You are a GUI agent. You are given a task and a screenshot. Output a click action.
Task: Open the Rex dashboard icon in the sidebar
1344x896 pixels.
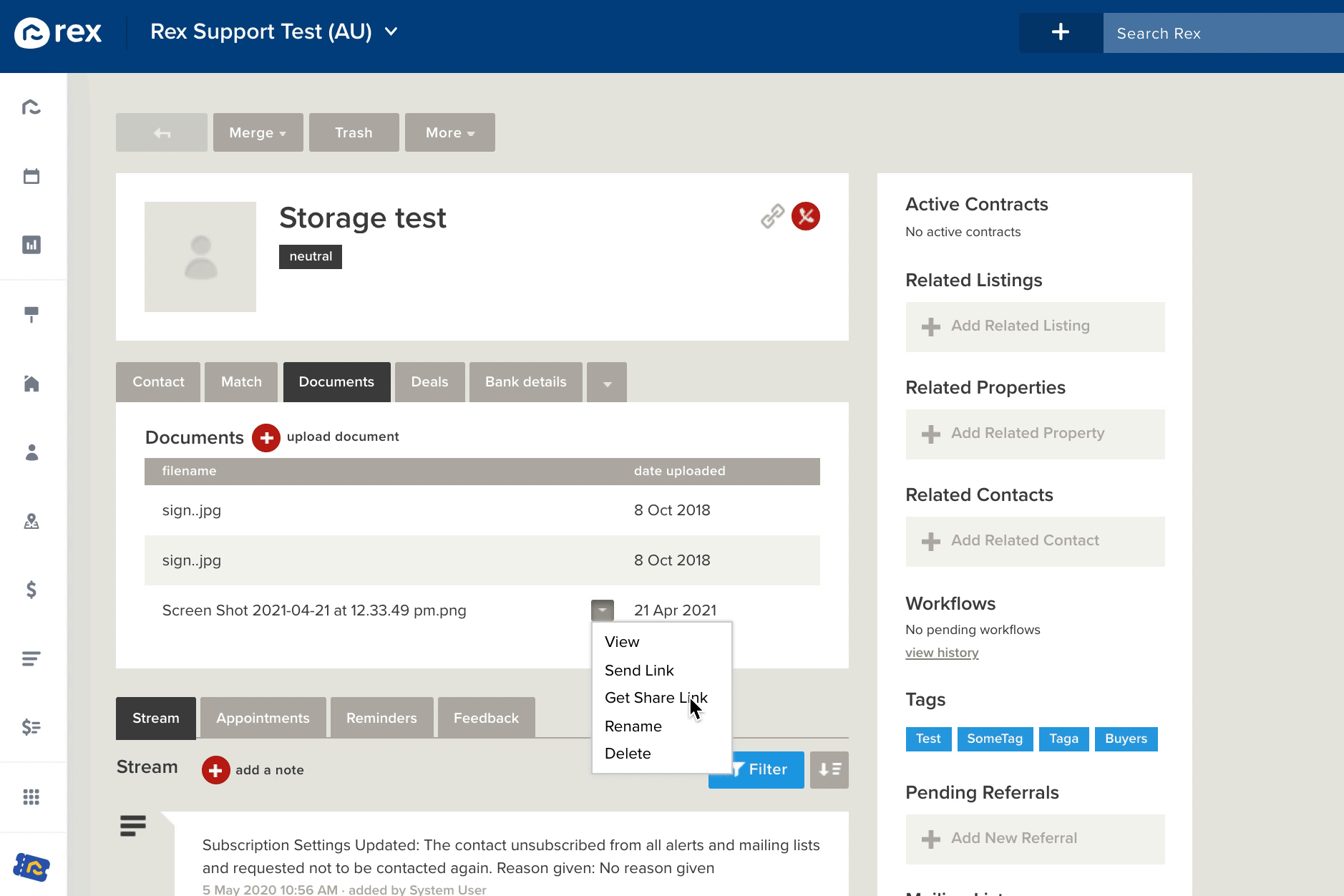tap(31, 107)
